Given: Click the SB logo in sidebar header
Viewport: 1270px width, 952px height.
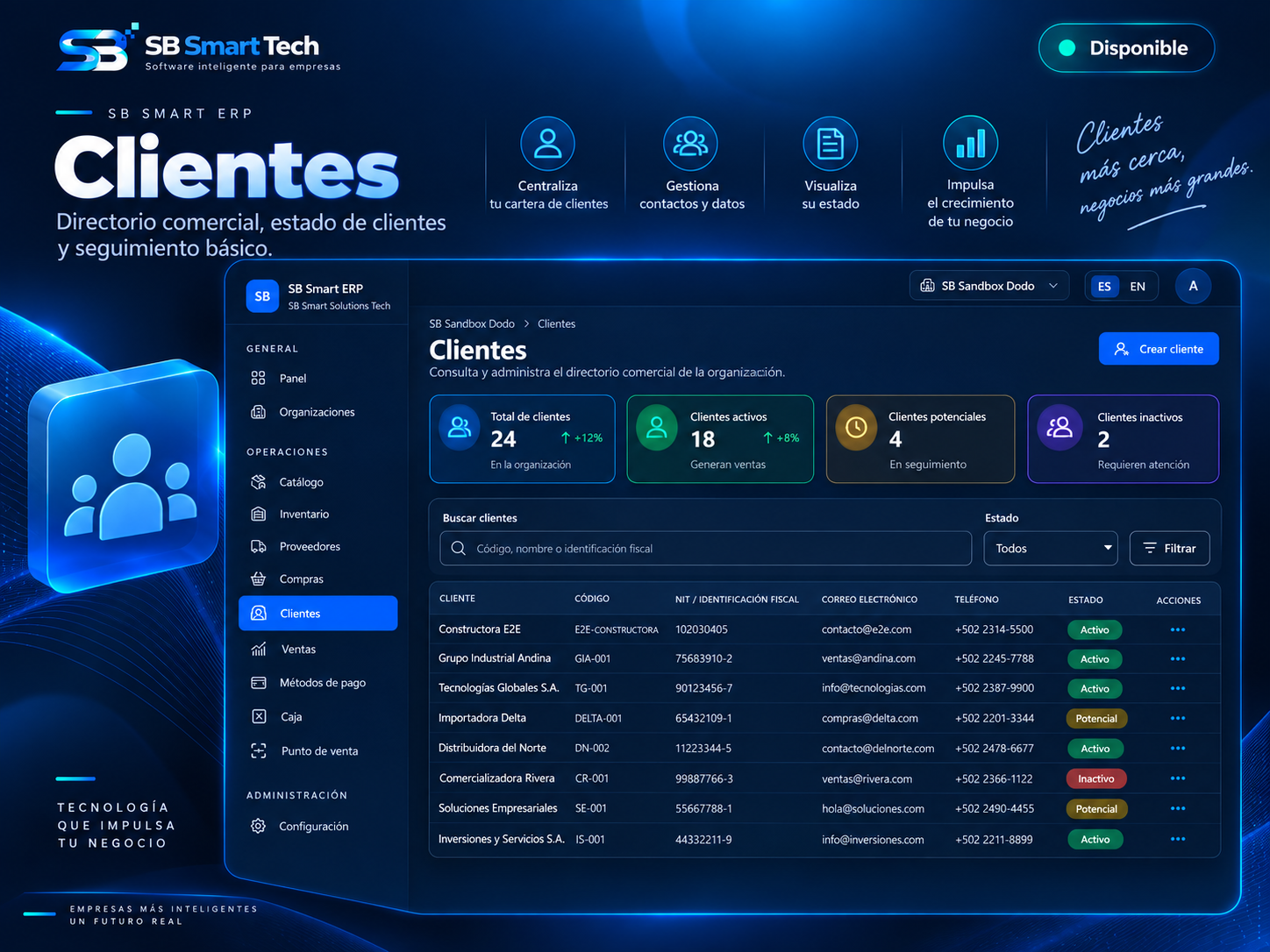Looking at the screenshot, I should pyautogui.click(x=262, y=296).
